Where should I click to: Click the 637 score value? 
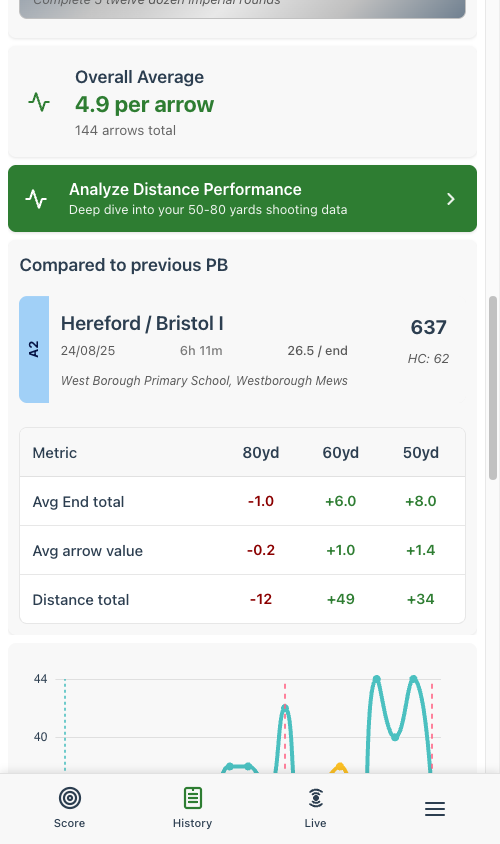428,327
